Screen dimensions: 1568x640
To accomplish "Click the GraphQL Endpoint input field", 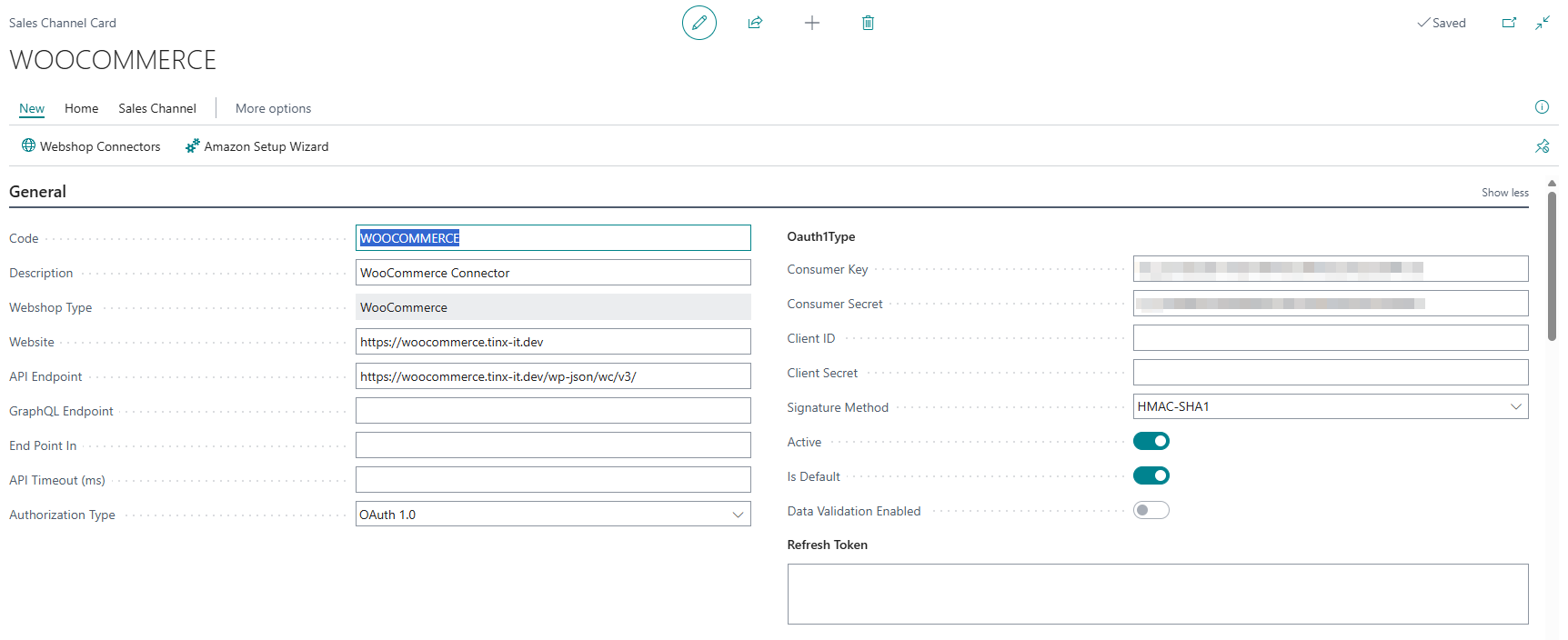I will pos(553,411).
